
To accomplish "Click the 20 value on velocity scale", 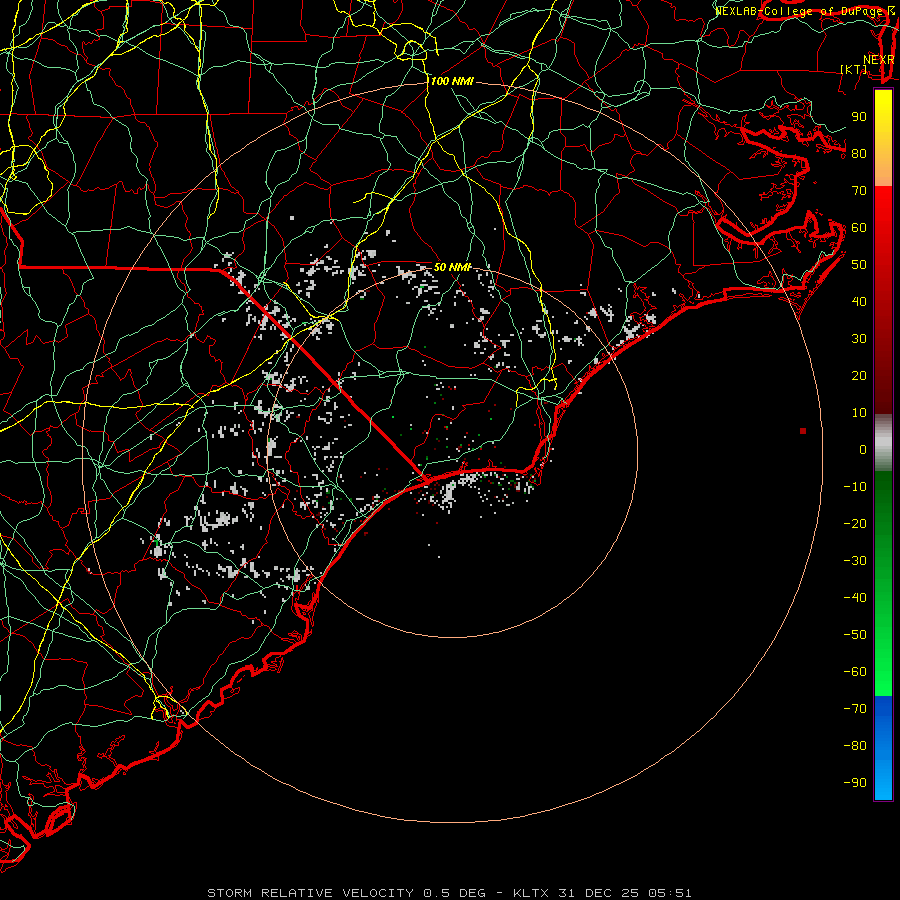I will click(859, 375).
